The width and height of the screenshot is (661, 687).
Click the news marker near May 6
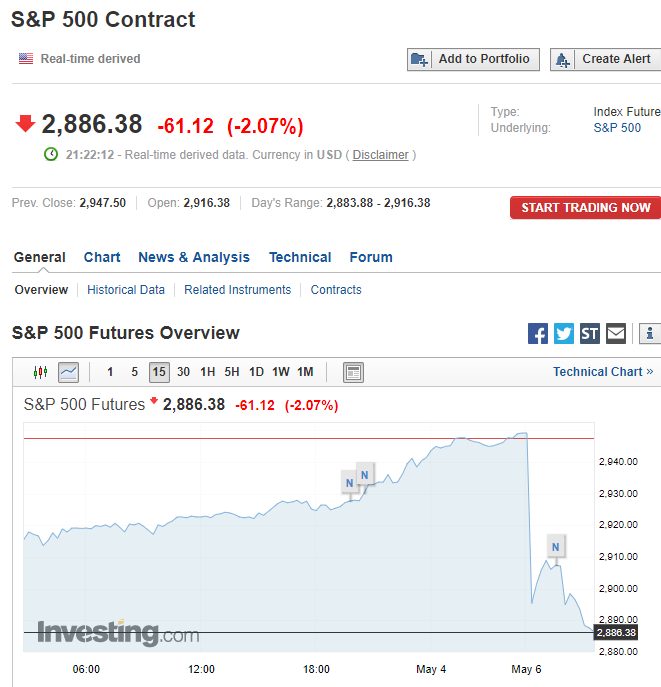[555, 546]
